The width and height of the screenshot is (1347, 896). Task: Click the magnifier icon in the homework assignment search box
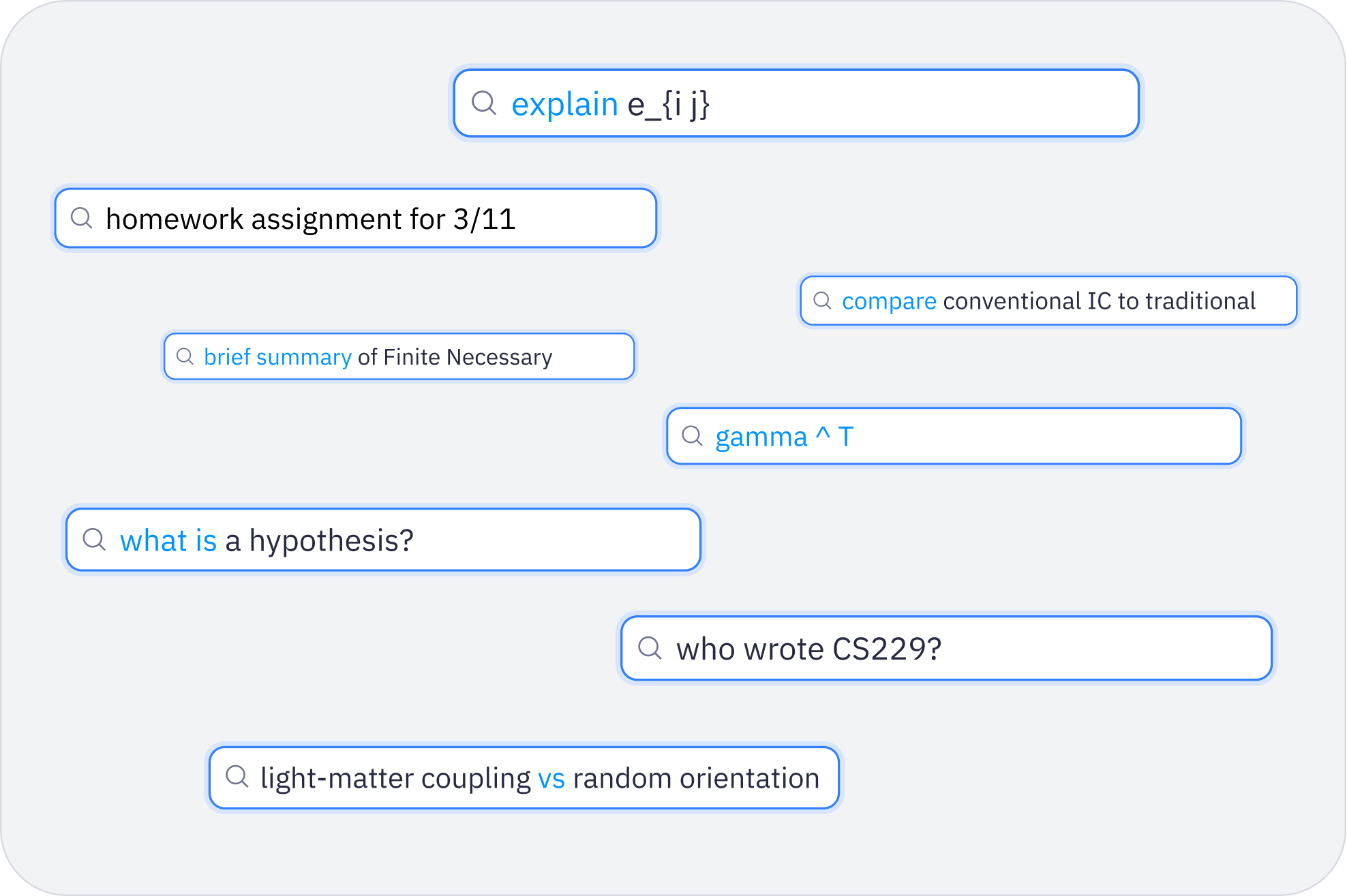(x=82, y=218)
